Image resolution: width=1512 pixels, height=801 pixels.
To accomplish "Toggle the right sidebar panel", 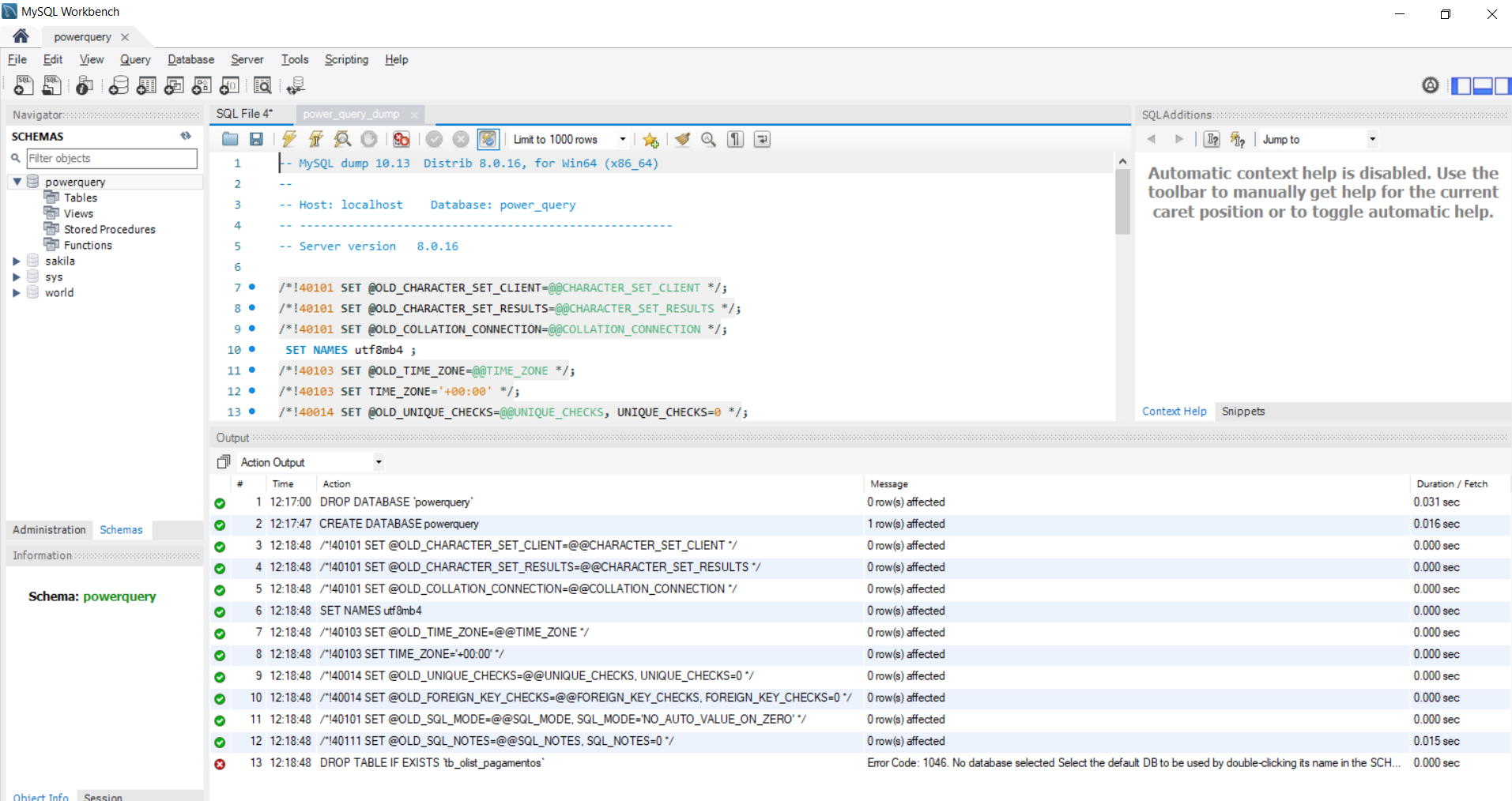I will click(1503, 85).
